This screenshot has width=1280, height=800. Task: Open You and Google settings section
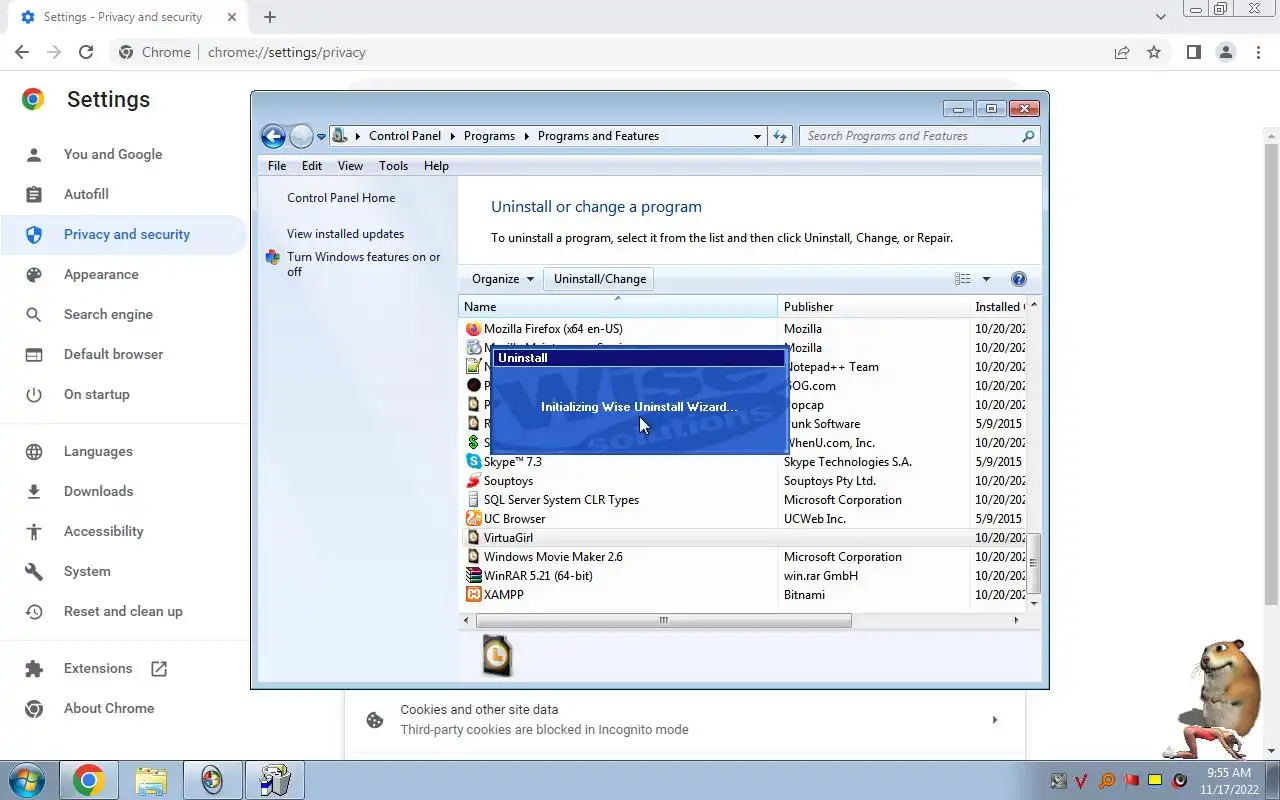click(x=113, y=154)
